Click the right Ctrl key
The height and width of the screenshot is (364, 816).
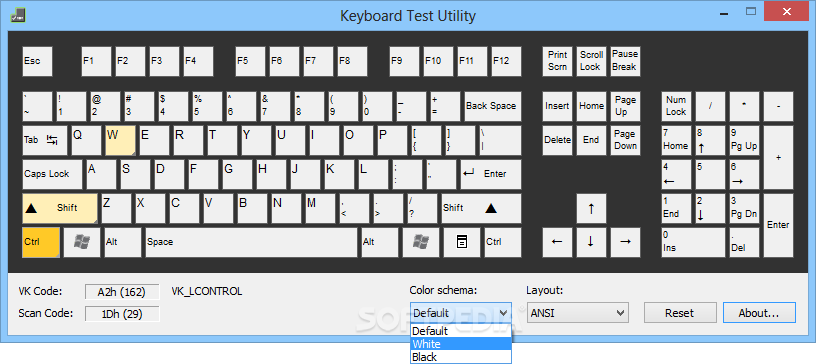[x=503, y=242]
